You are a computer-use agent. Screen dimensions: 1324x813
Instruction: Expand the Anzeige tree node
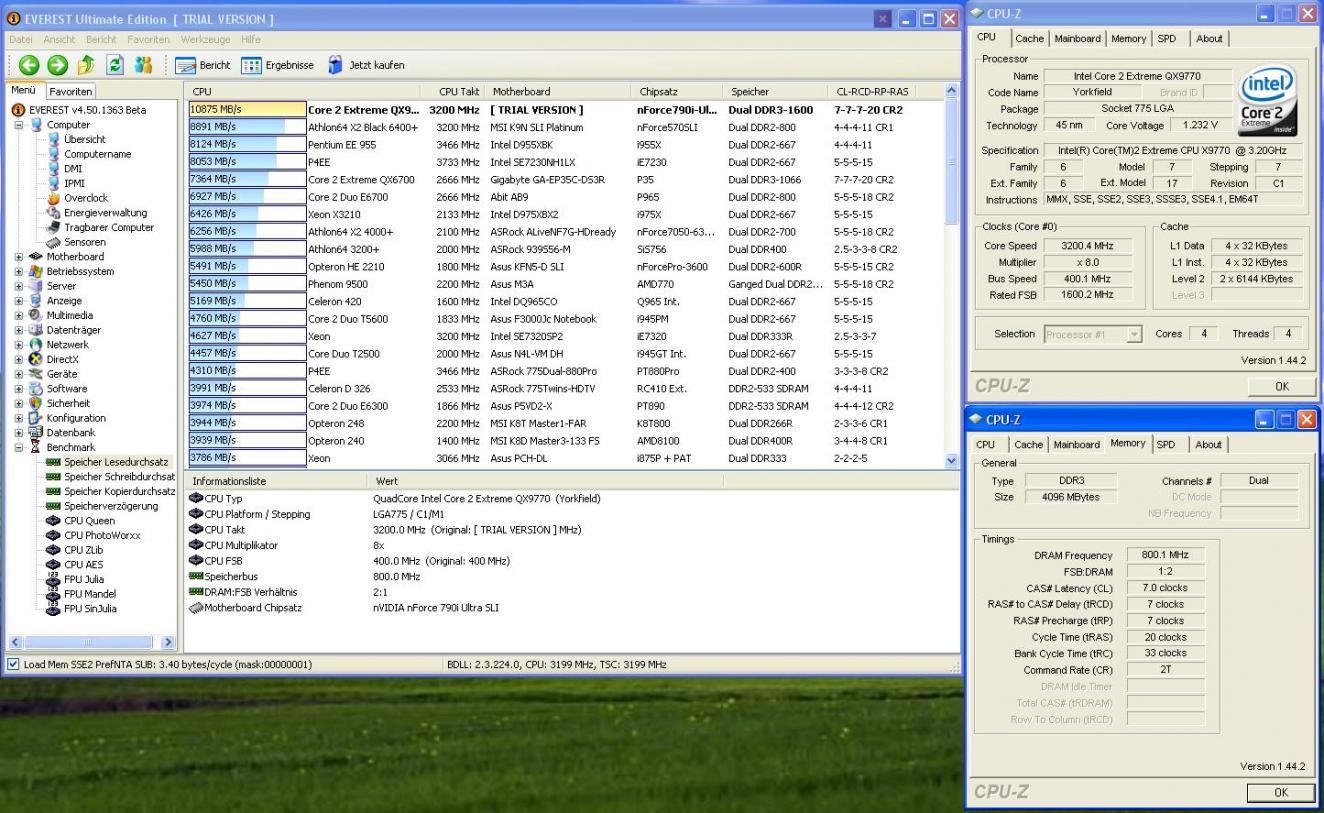[19, 301]
